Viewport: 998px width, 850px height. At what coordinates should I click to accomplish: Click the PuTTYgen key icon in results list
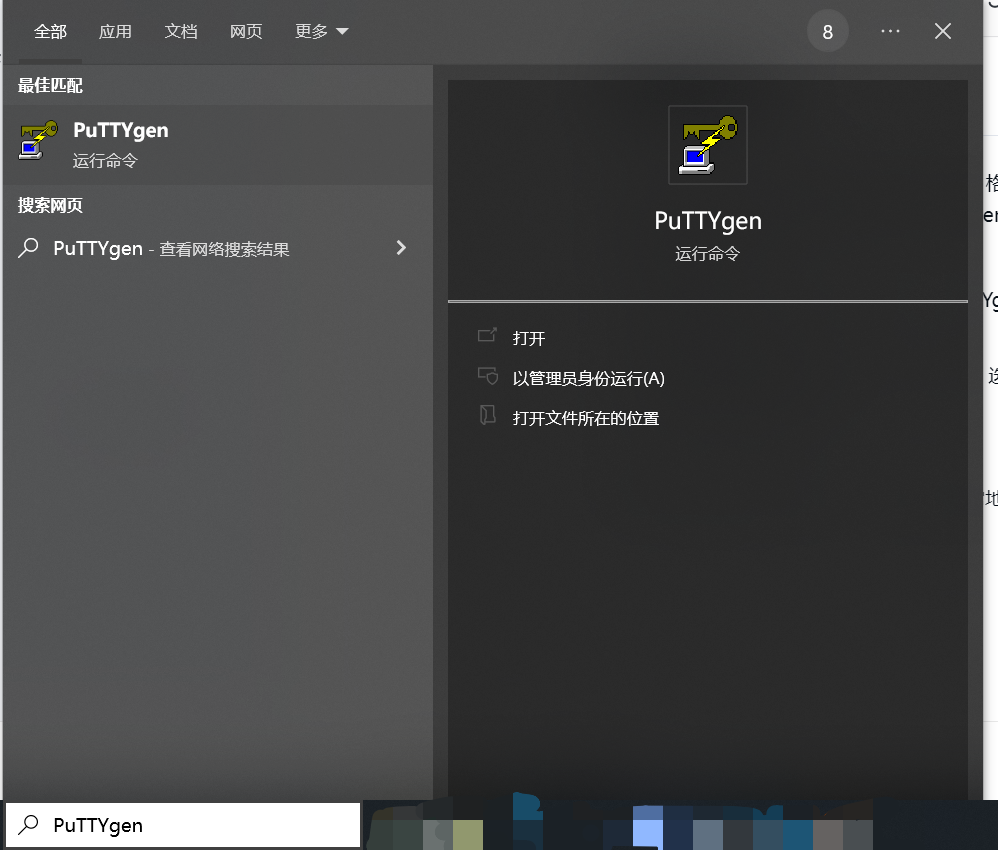pos(38,140)
